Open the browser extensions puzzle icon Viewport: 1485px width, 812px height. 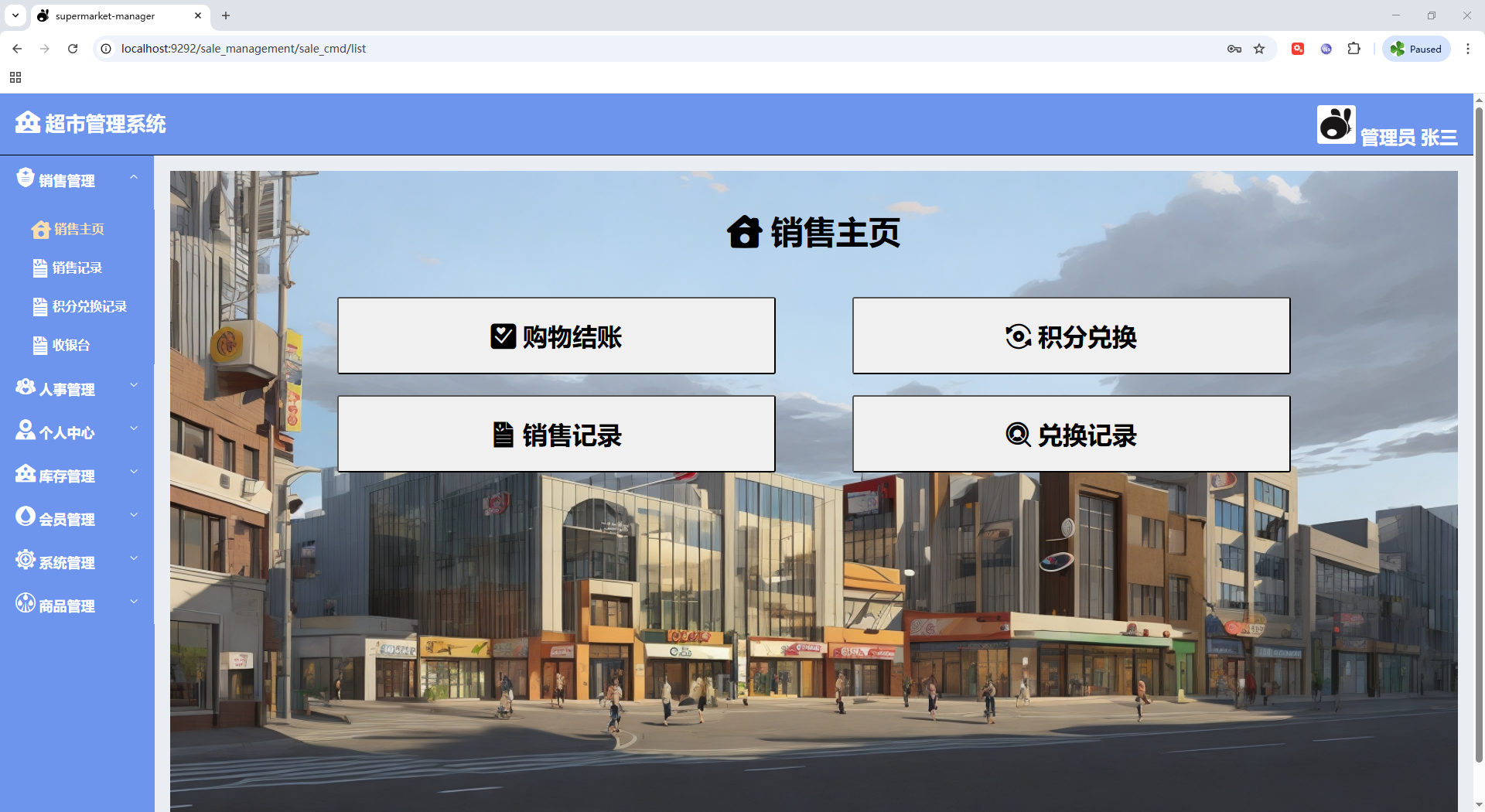pos(1354,49)
